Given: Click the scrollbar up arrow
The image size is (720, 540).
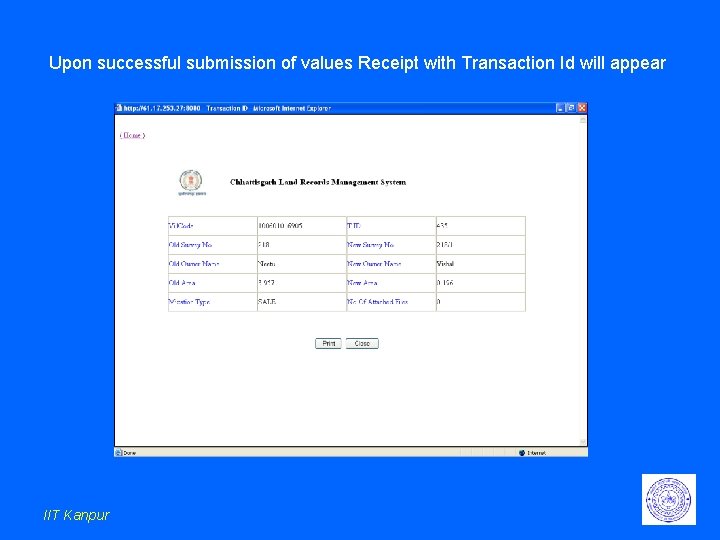Looking at the screenshot, I should click(583, 120).
